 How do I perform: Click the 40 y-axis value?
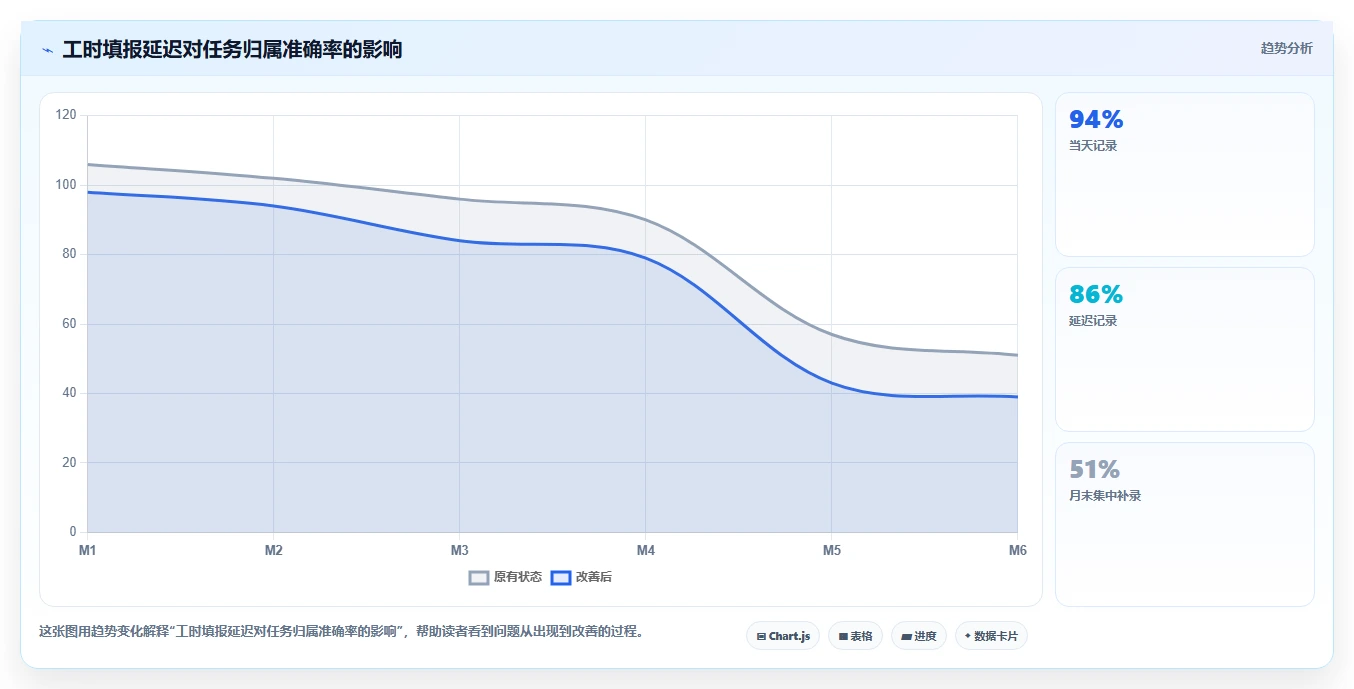pyautogui.click(x=69, y=393)
